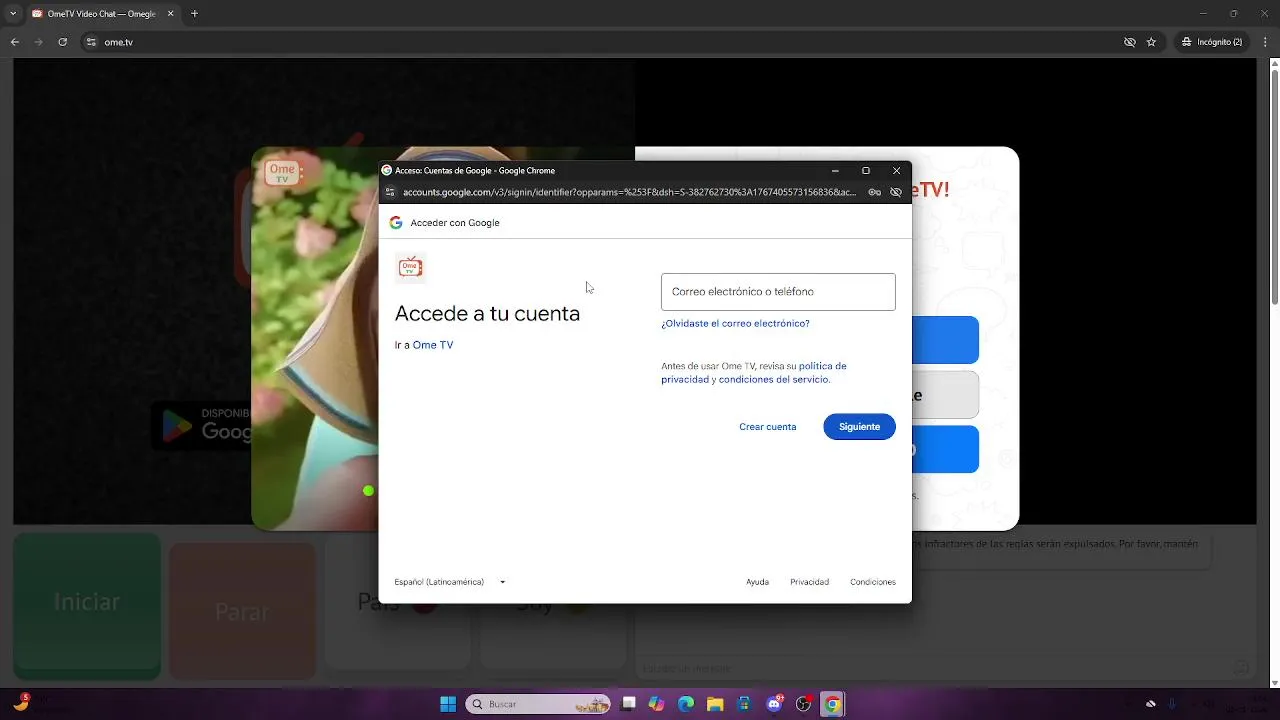
Task: Open site information icon in popup address bar
Action: [x=390, y=192]
